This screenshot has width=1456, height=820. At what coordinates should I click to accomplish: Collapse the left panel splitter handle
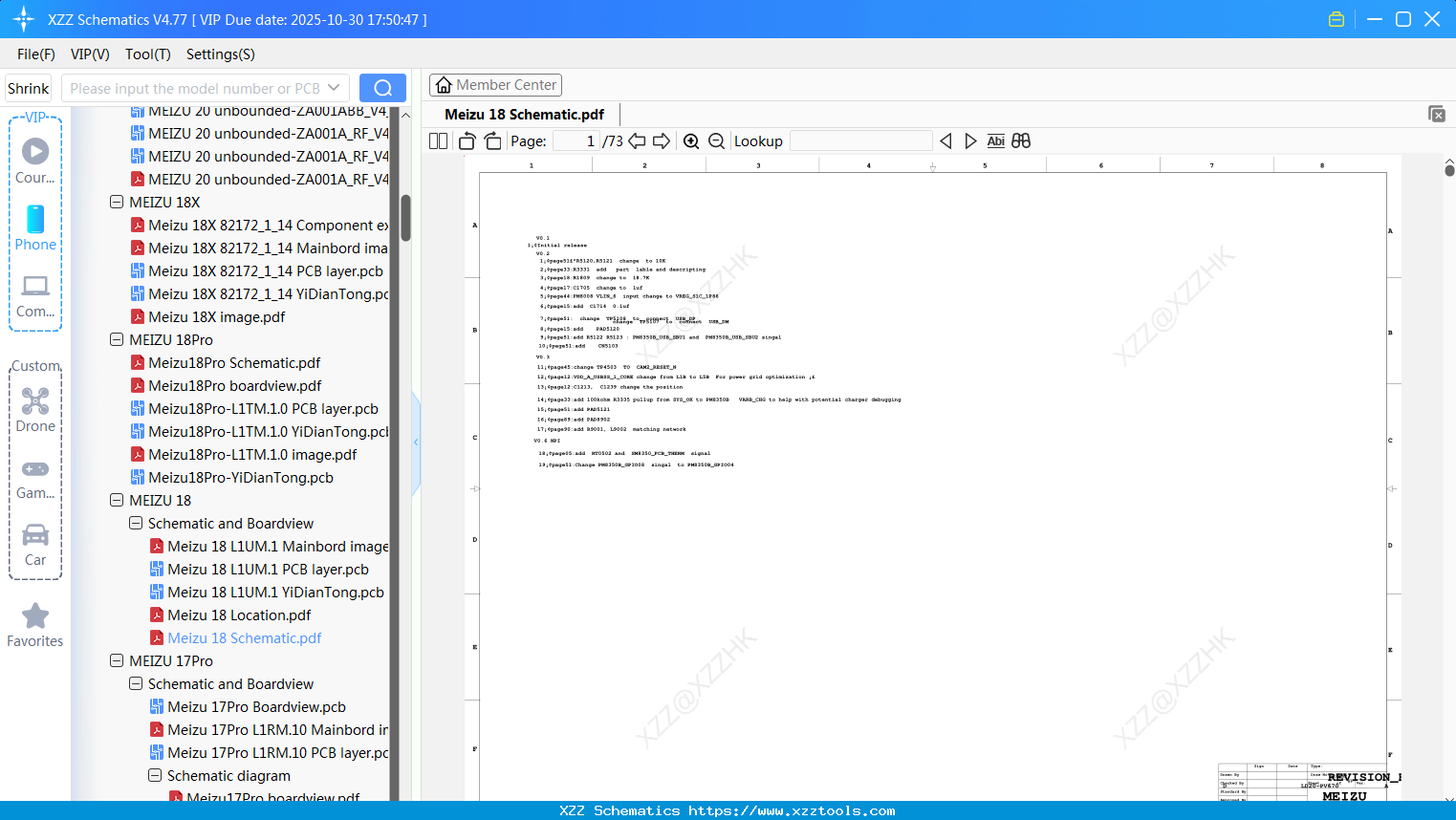(416, 442)
